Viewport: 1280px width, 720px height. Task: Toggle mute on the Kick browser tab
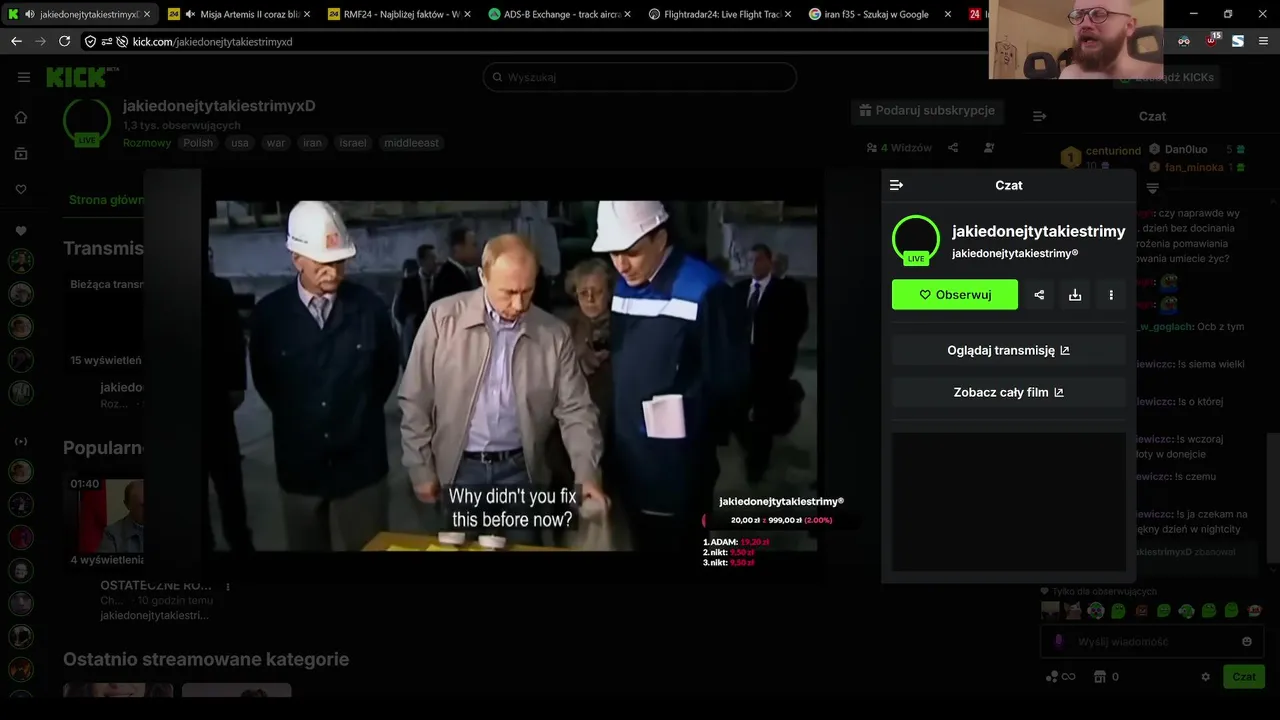coord(29,14)
